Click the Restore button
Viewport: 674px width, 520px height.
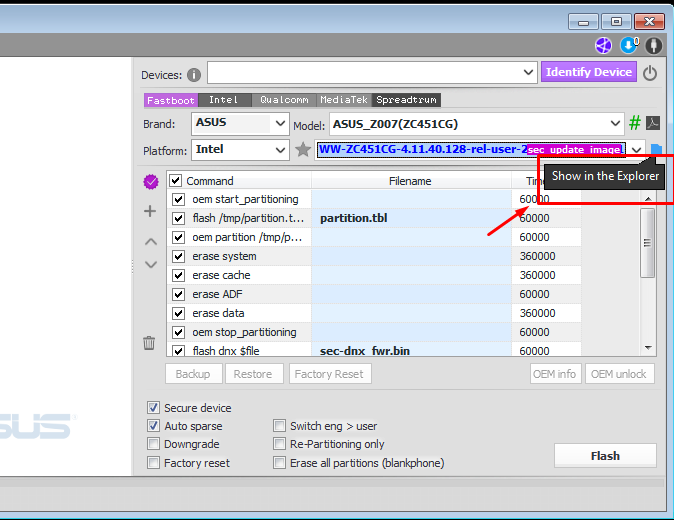[x=253, y=374]
